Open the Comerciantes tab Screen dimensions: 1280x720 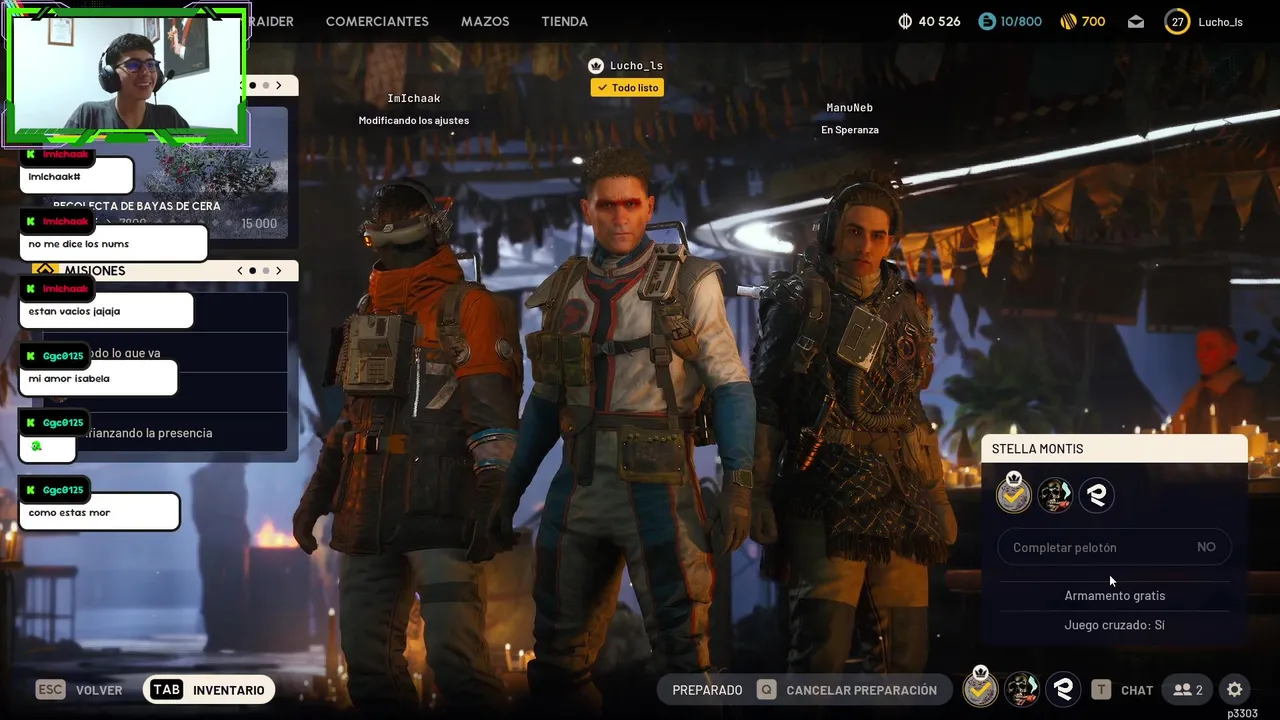pos(377,21)
